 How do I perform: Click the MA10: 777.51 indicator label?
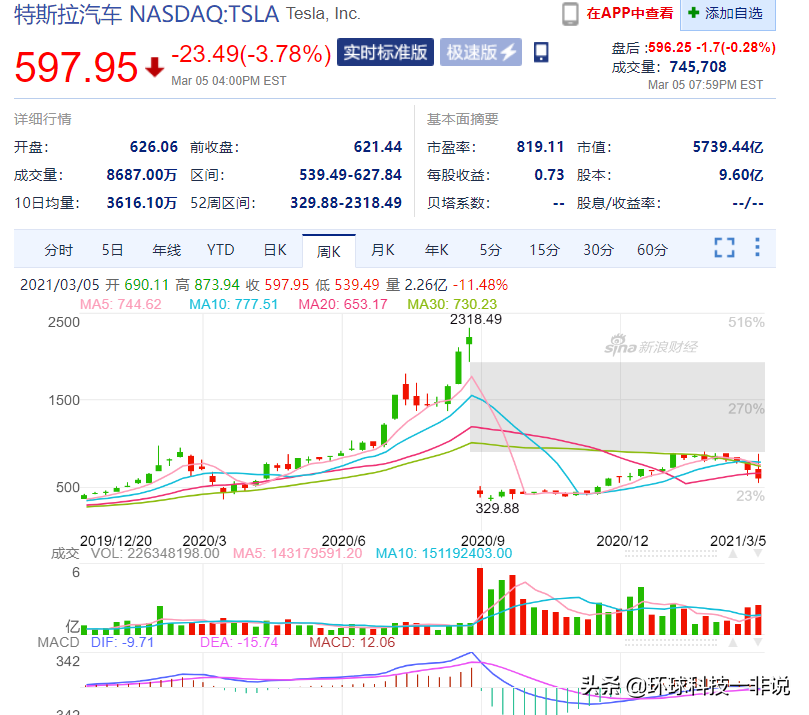[233, 304]
